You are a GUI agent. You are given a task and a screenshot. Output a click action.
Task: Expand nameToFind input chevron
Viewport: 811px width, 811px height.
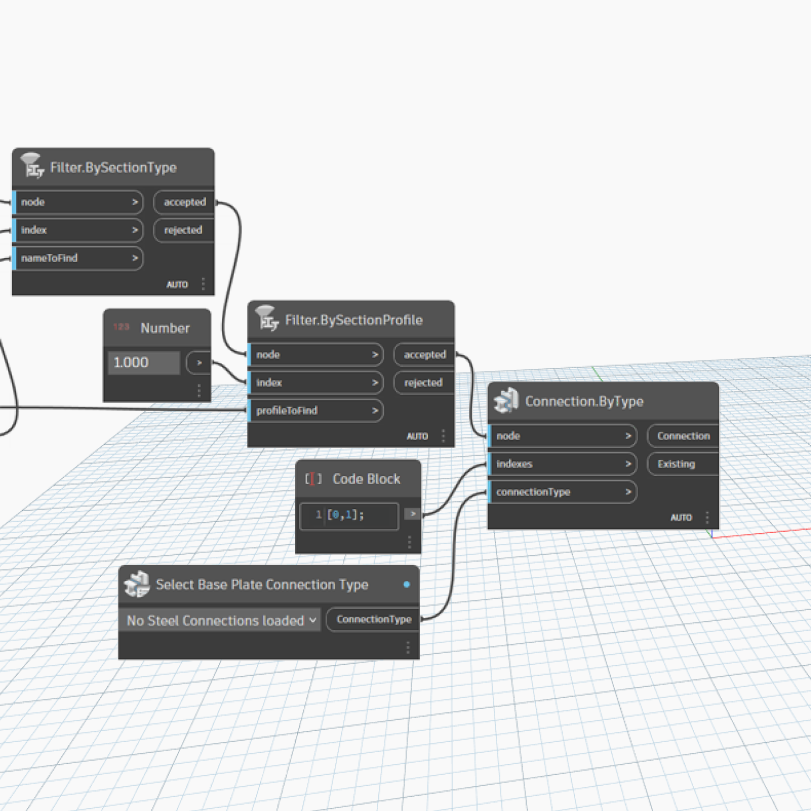[x=135, y=258]
